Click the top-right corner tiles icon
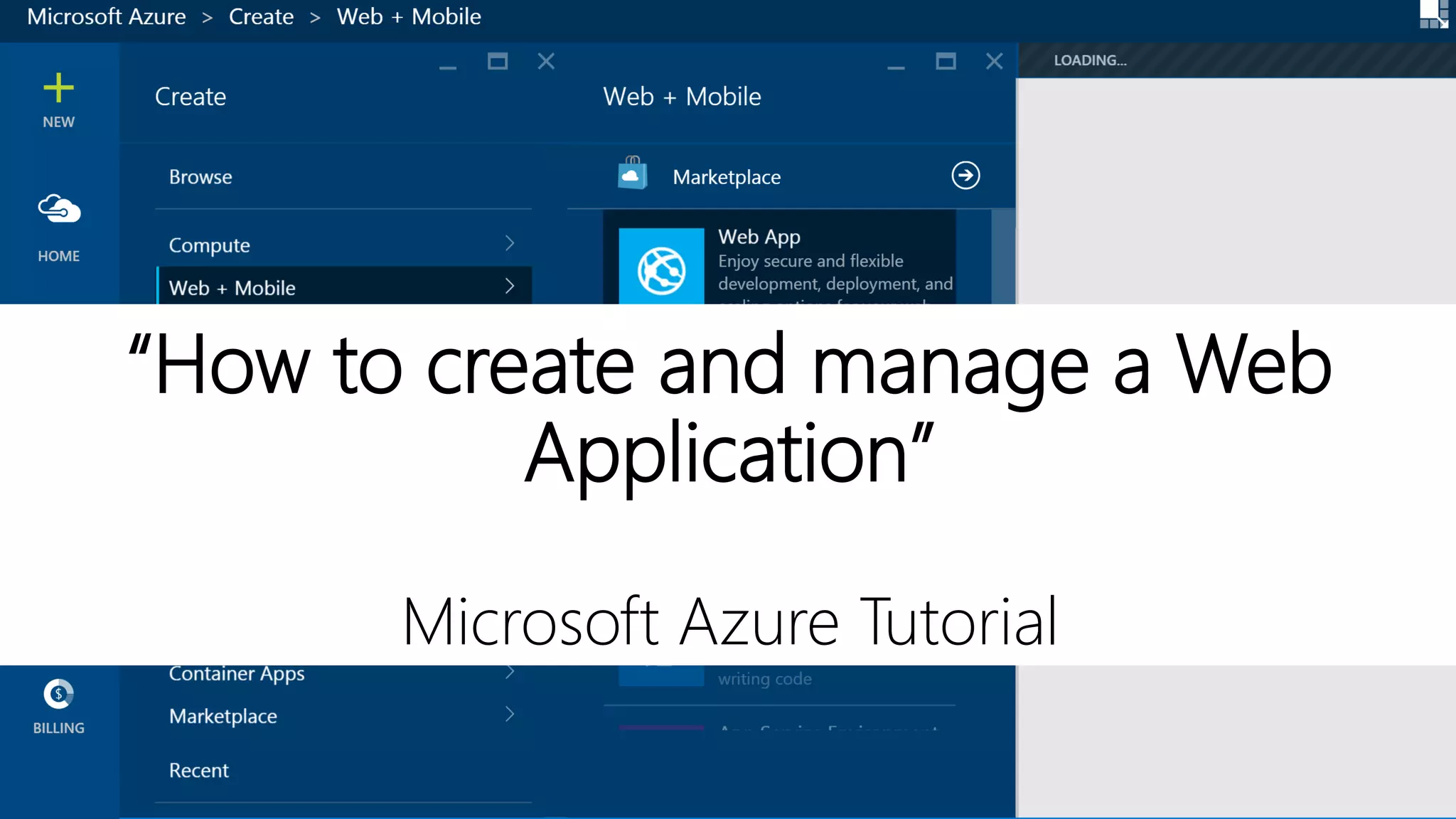 pos(1433,14)
